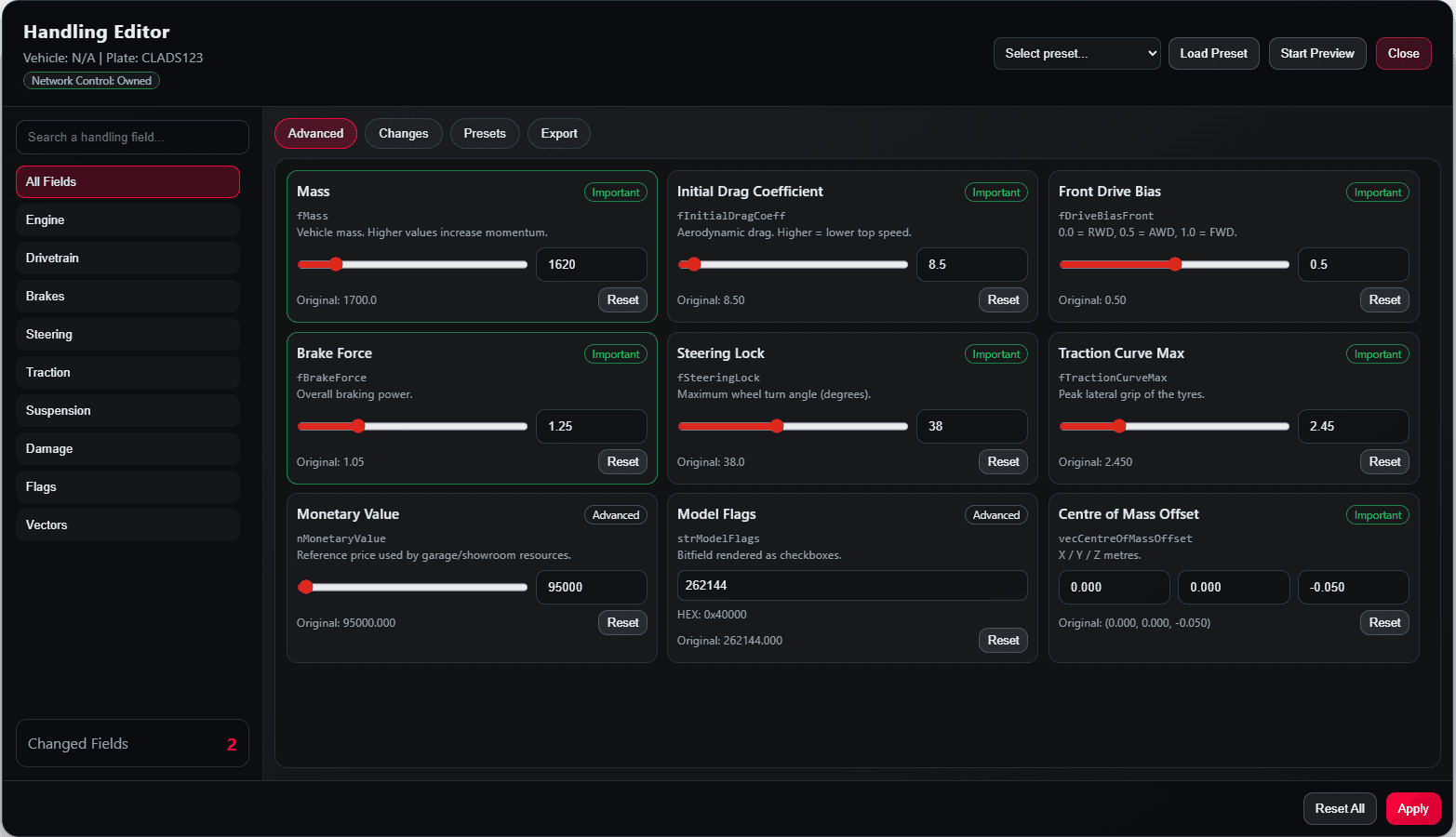Image resolution: width=1456 pixels, height=837 pixels.
Task: Open the Select preset dropdown
Action: coord(1076,54)
